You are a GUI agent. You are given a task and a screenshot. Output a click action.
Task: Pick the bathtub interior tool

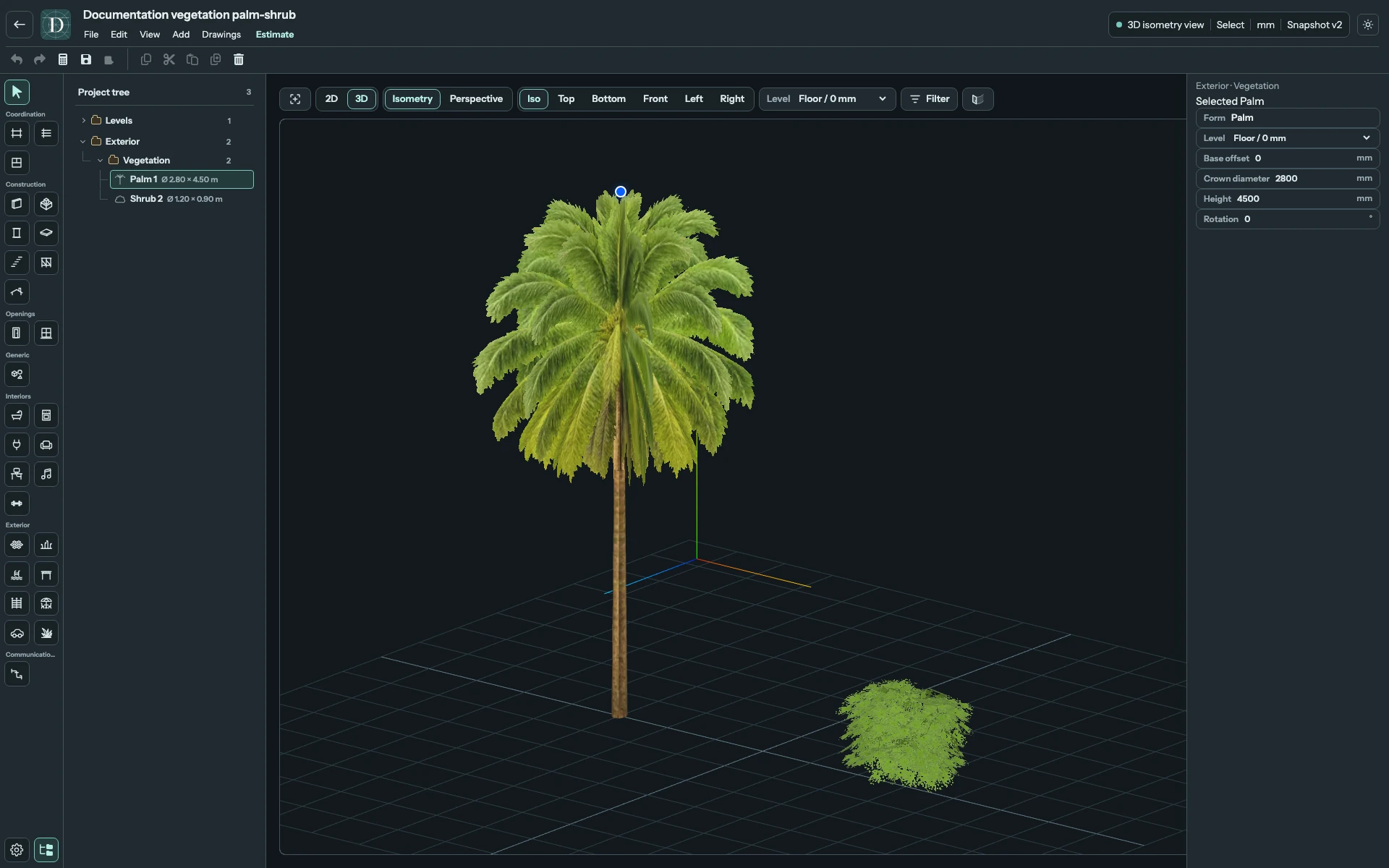(17, 416)
